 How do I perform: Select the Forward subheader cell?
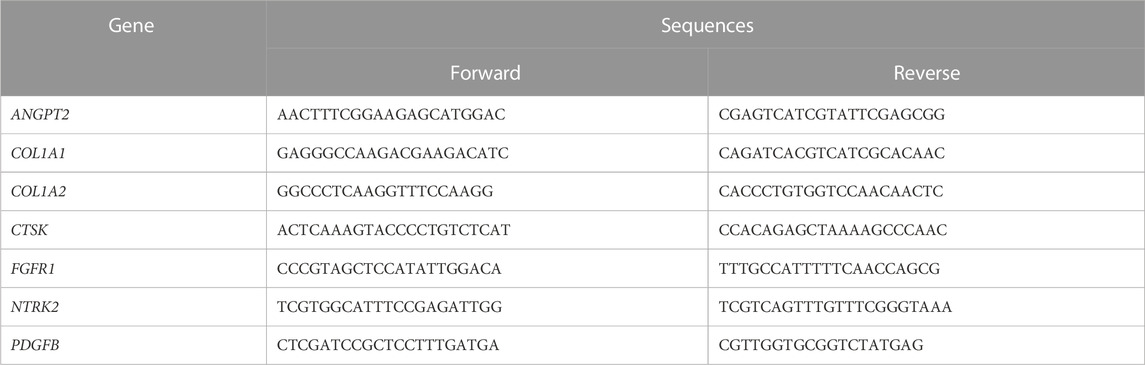point(486,73)
